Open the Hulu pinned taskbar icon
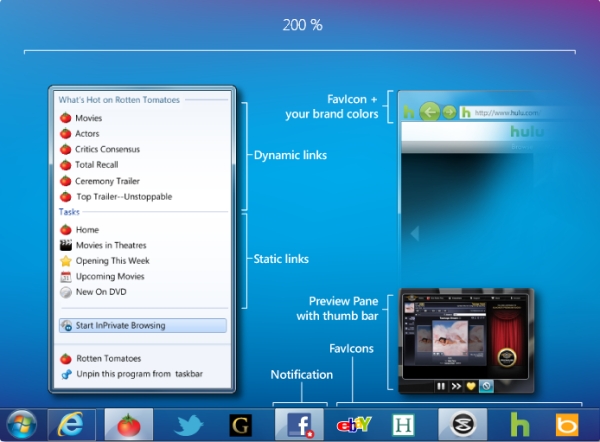The height and width of the screenshot is (442, 600). (x=518, y=425)
